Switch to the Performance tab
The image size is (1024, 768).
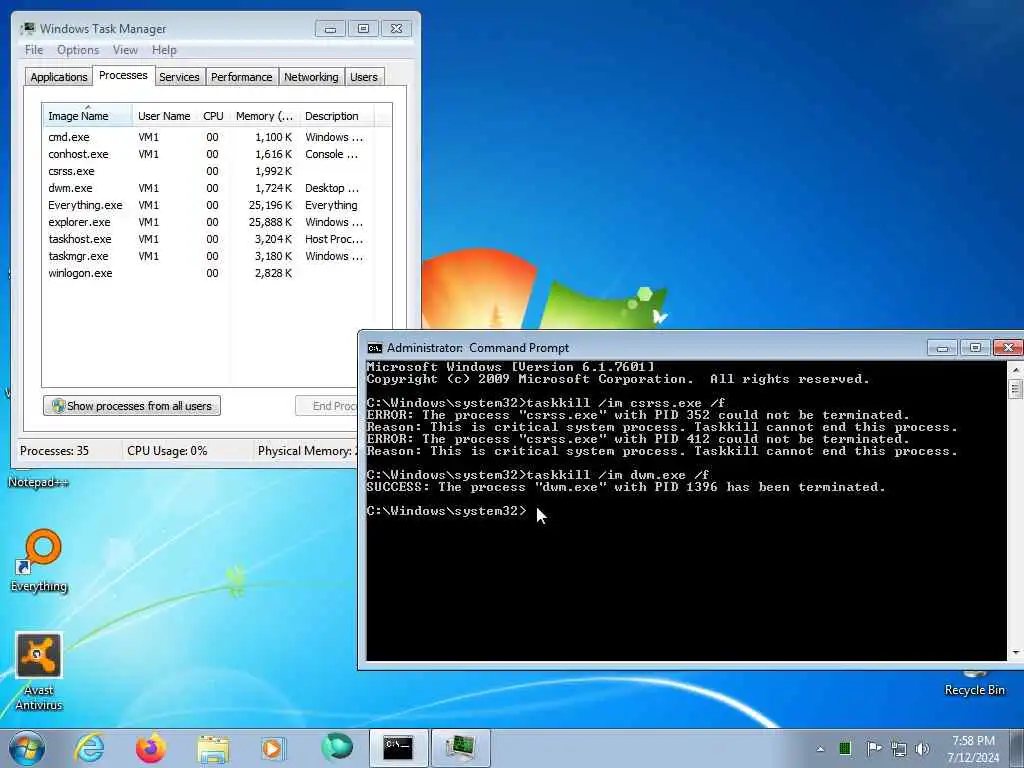(242, 77)
